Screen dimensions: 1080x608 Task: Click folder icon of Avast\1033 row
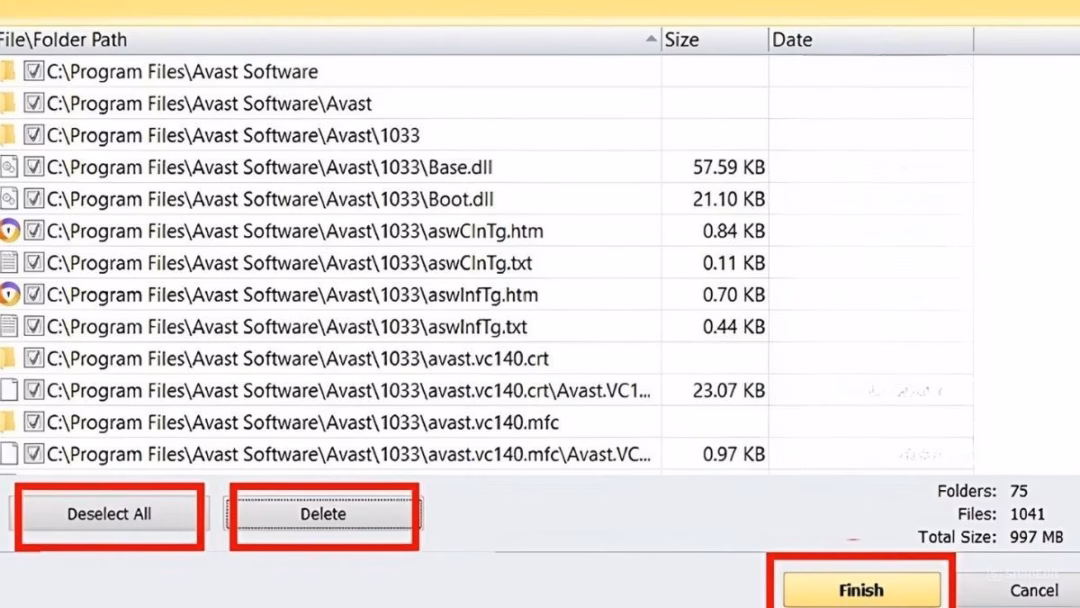(x=8, y=135)
